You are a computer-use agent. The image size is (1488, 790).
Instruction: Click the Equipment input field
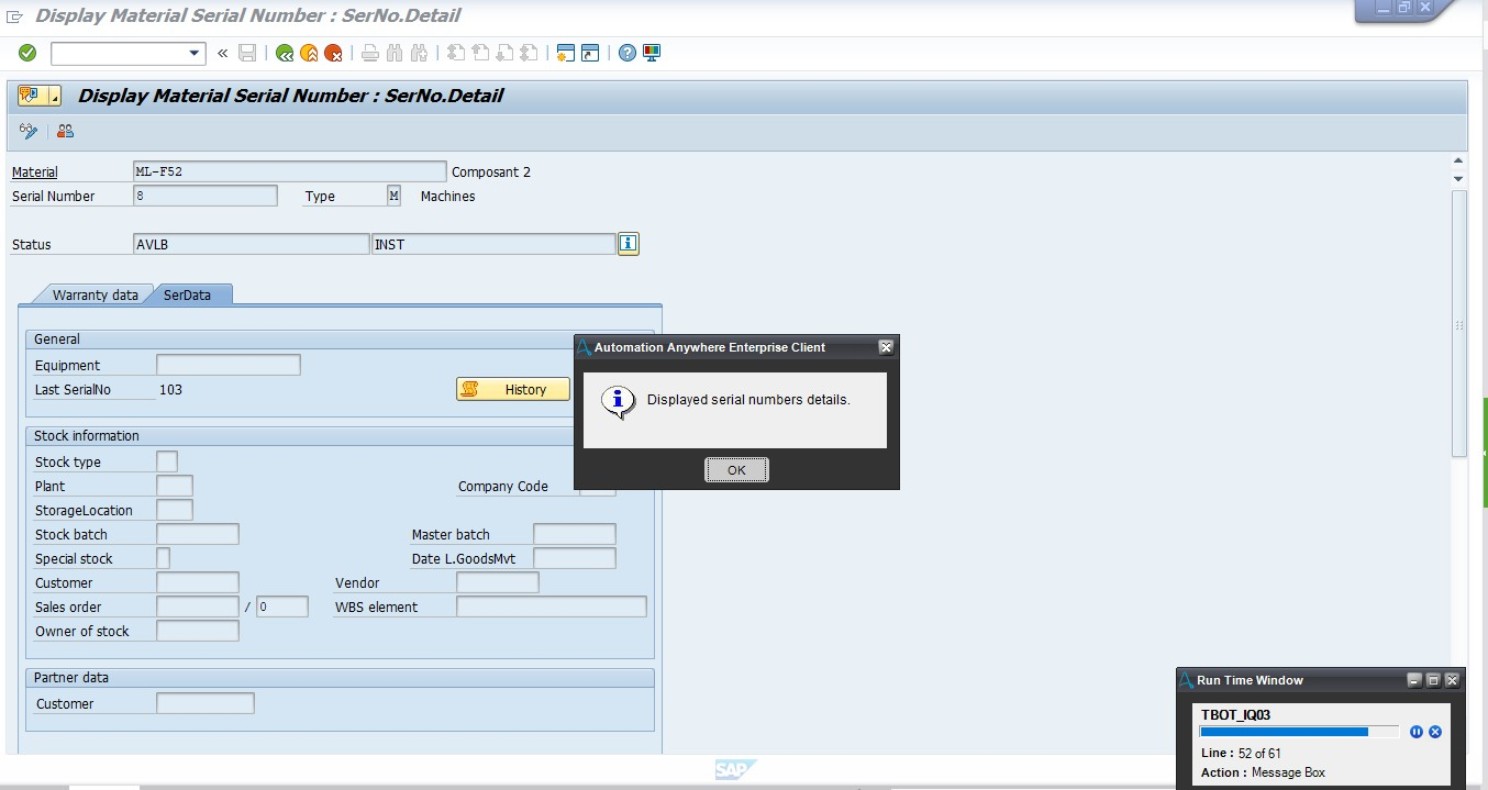click(x=228, y=365)
